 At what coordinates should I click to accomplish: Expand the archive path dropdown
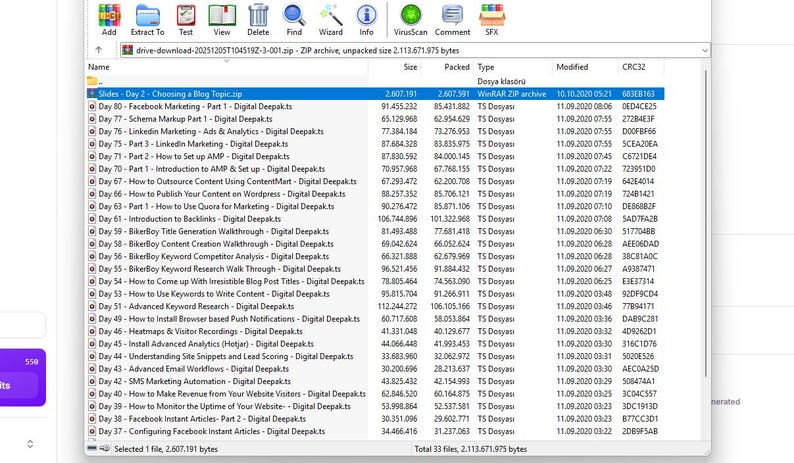pos(704,50)
